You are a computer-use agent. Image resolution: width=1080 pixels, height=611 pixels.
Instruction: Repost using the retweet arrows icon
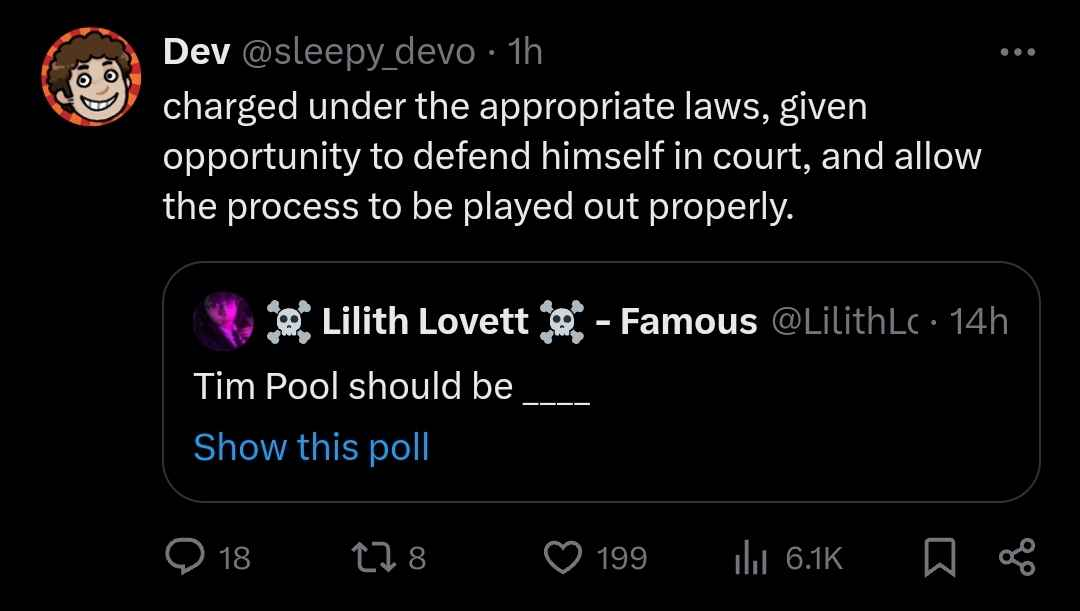(x=374, y=557)
